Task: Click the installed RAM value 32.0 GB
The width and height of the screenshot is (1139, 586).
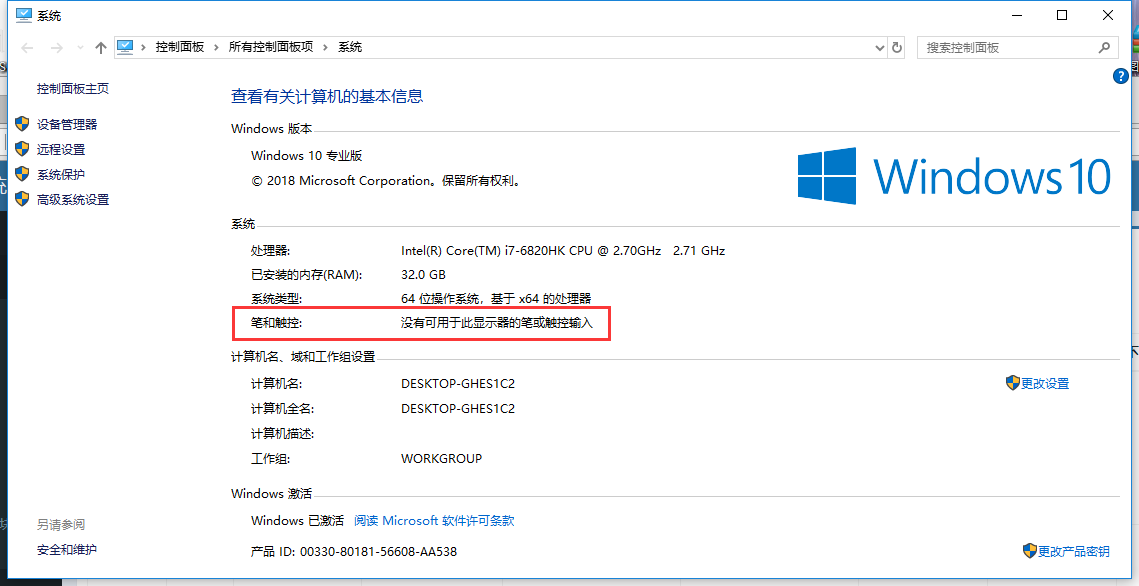Action: pyautogui.click(x=423, y=275)
